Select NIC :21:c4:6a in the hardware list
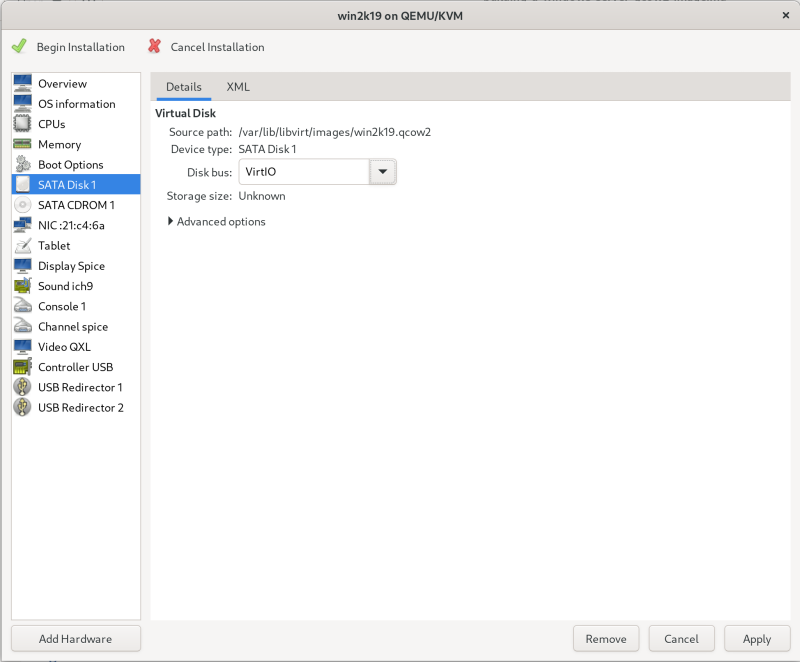The height and width of the screenshot is (662, 800). pyautogui.click(x=71, y=225)
